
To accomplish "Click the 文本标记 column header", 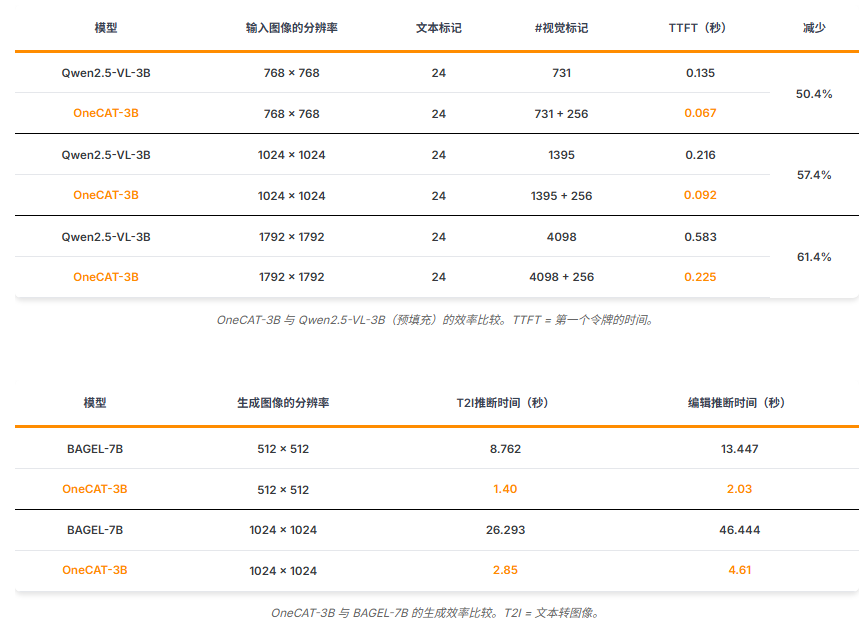I will (438, 28).
